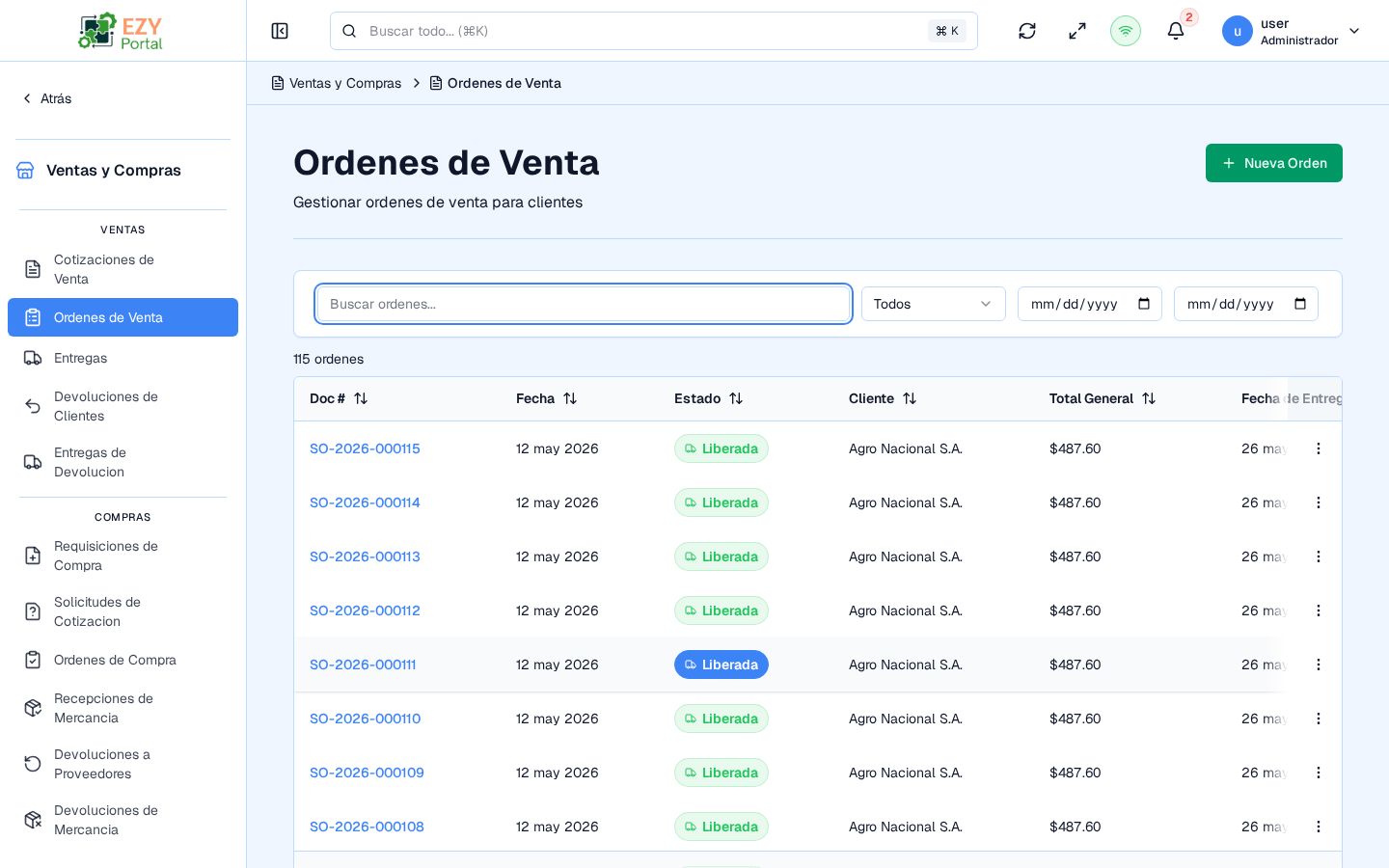Click the Ordenes de Compra clipboard icon
Screen dimensions: 1389x868
click(33, 660)
